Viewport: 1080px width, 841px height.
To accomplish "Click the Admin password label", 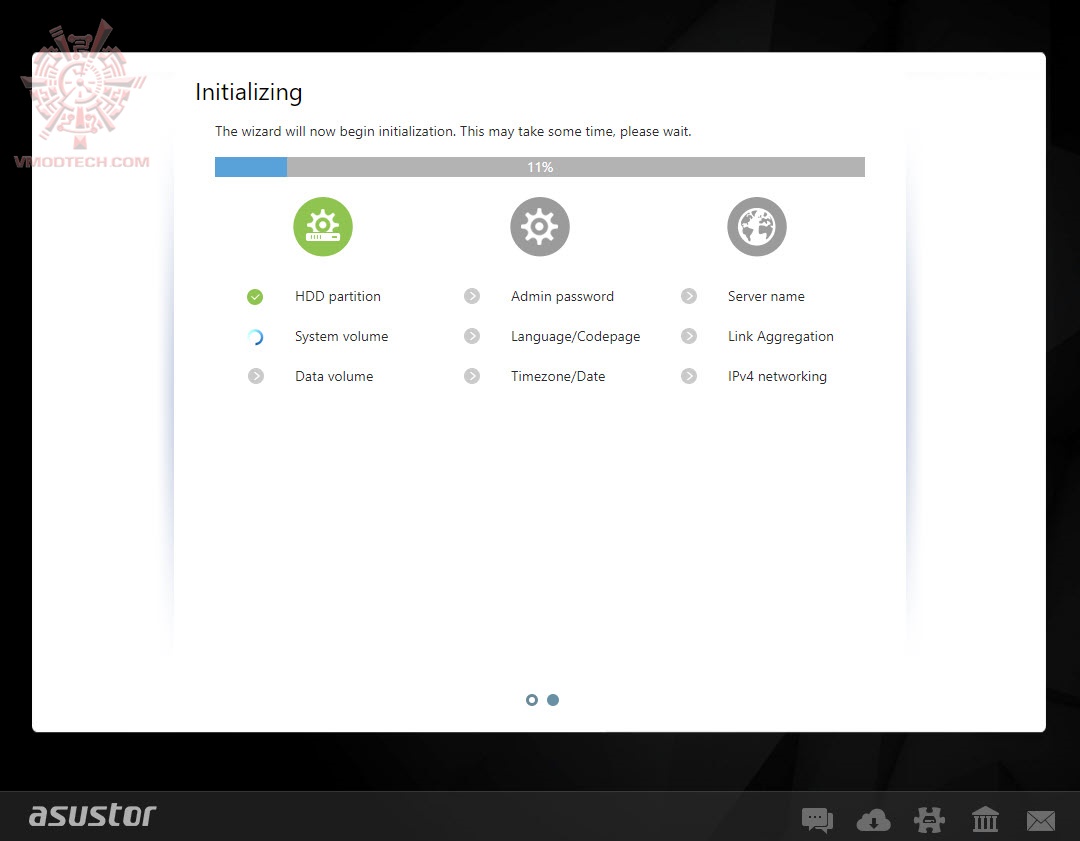I will (x=562, y=296).
